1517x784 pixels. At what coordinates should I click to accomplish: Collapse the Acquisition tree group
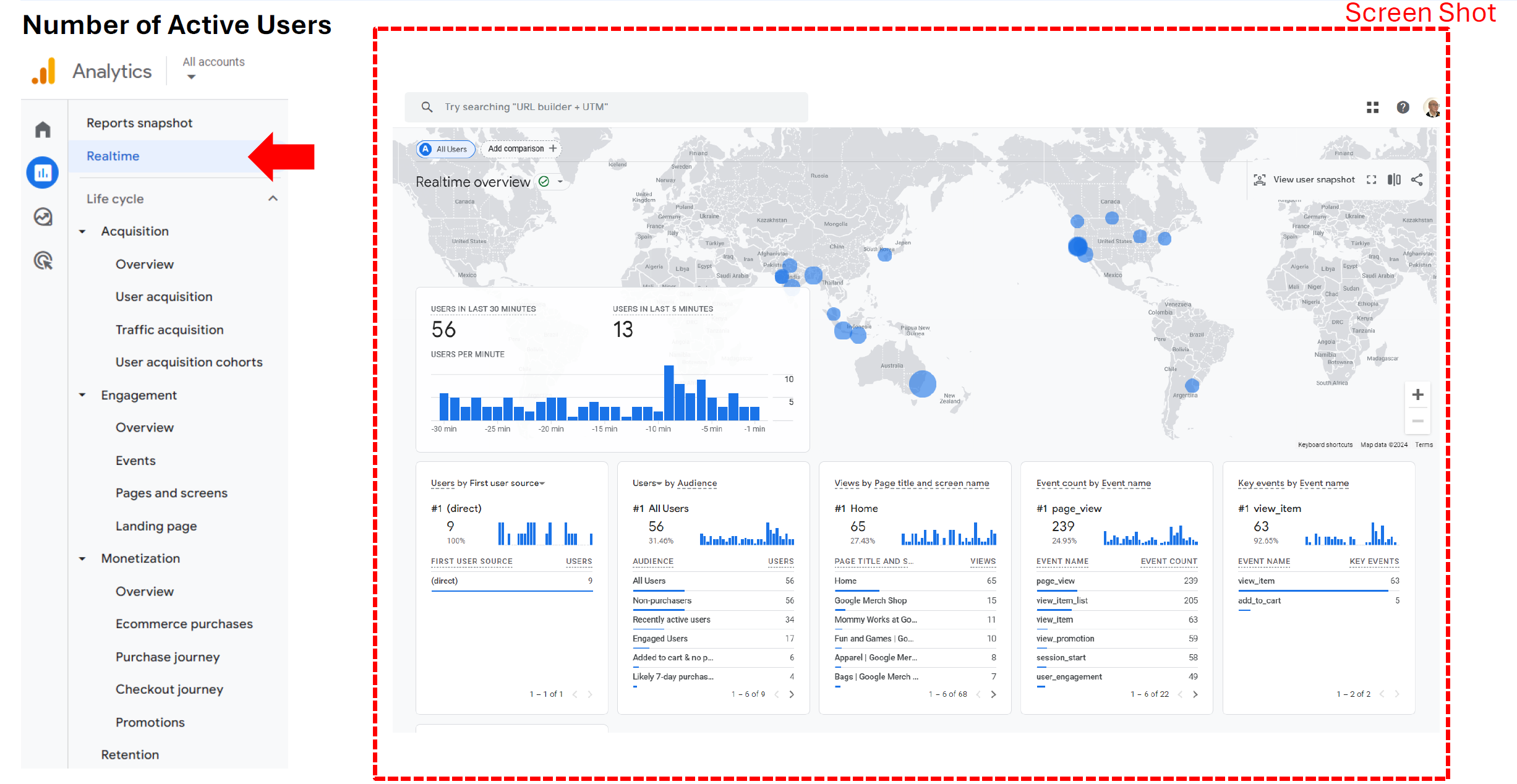click(83, 231)
